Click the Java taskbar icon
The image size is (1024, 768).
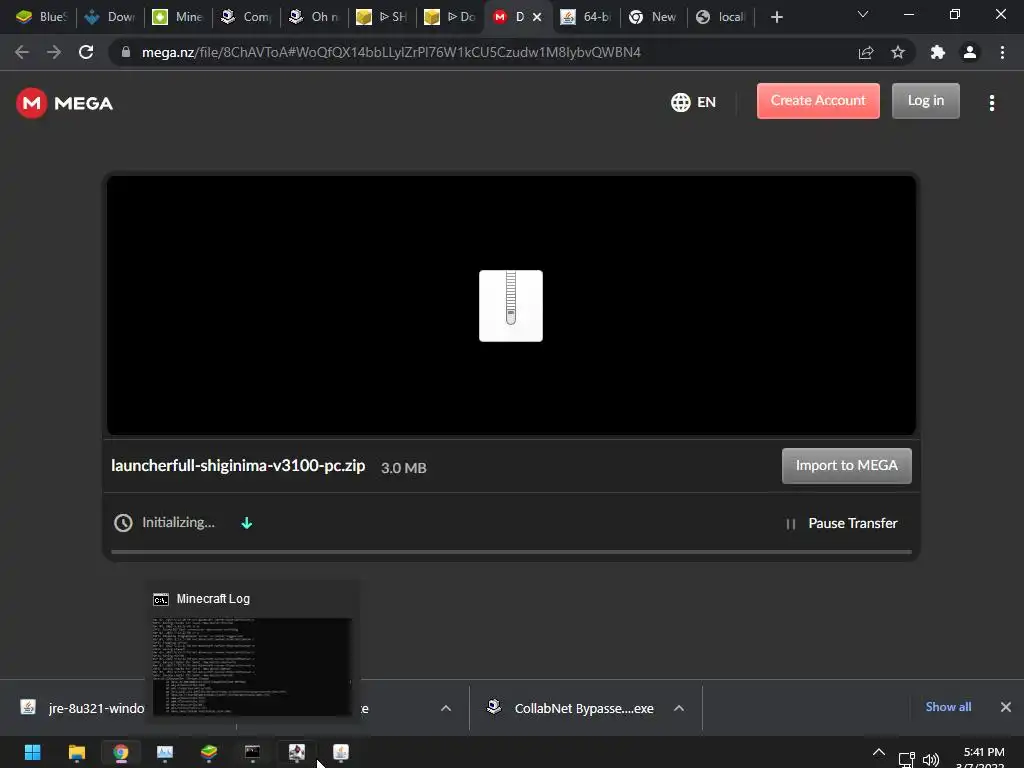341,752
